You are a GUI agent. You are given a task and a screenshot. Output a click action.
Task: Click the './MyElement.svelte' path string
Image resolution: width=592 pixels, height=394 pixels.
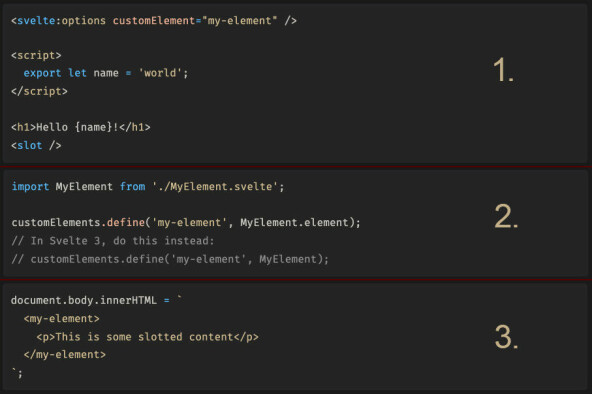tap(215, 186)
